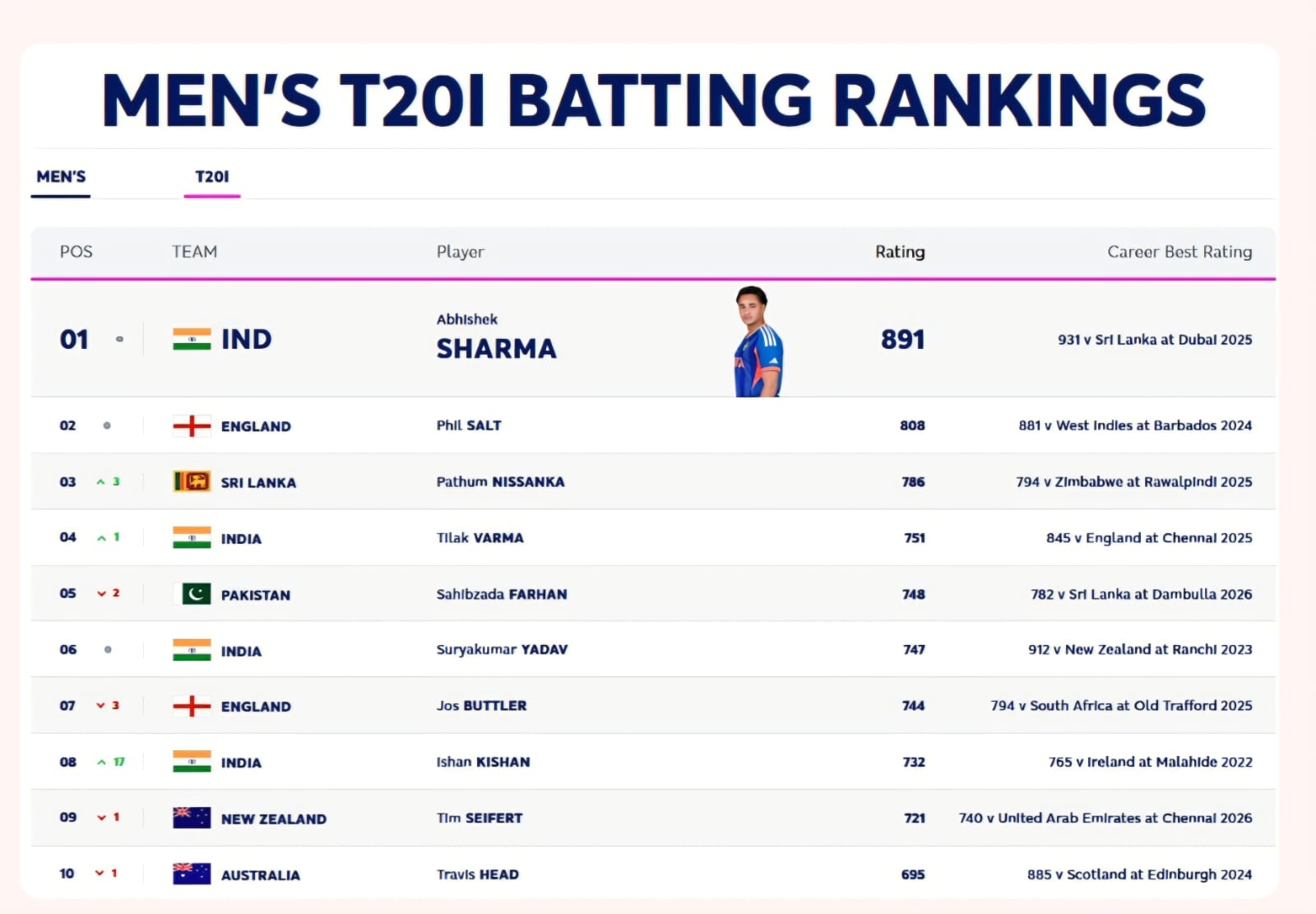Click red down arrow for Jos Buttler

pos(101,706)
